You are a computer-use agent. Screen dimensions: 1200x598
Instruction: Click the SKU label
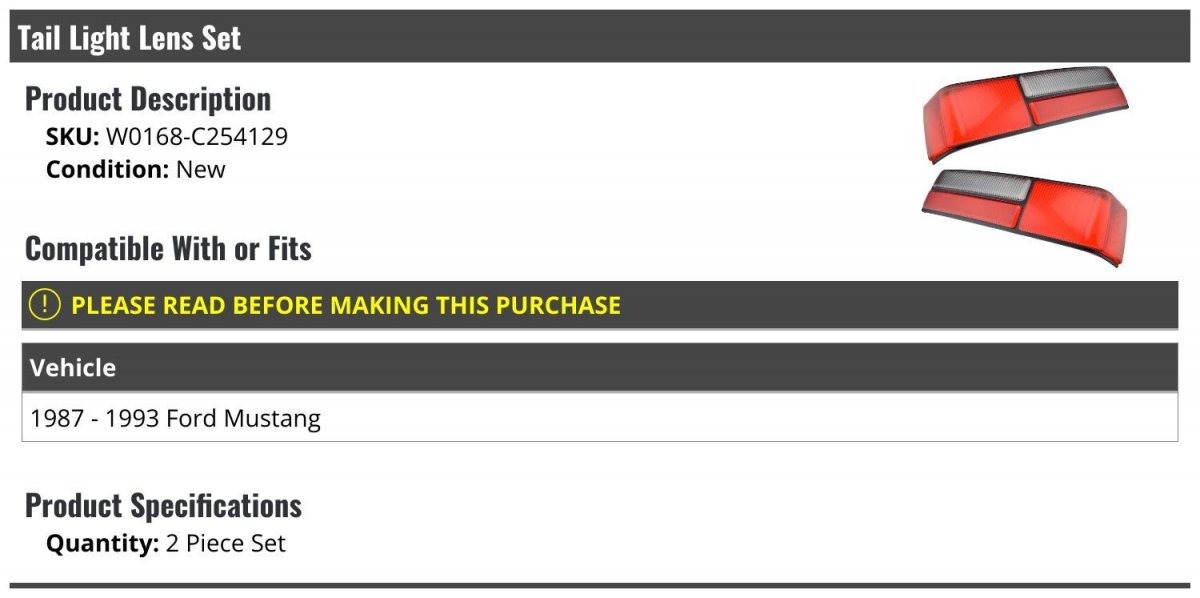click(x=73, y=137)
